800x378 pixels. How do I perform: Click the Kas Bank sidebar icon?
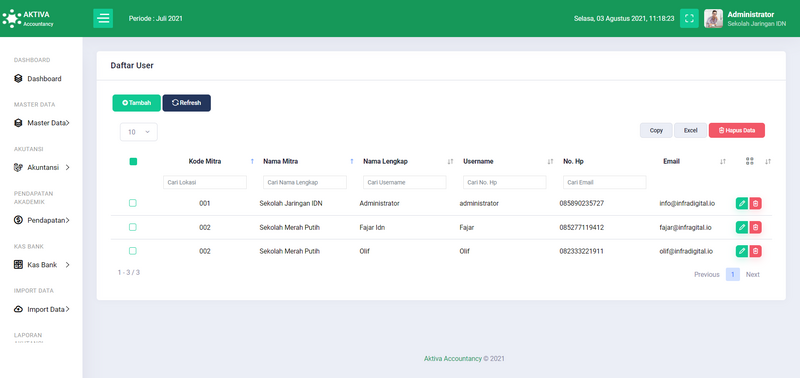click(x=18, y=265)
